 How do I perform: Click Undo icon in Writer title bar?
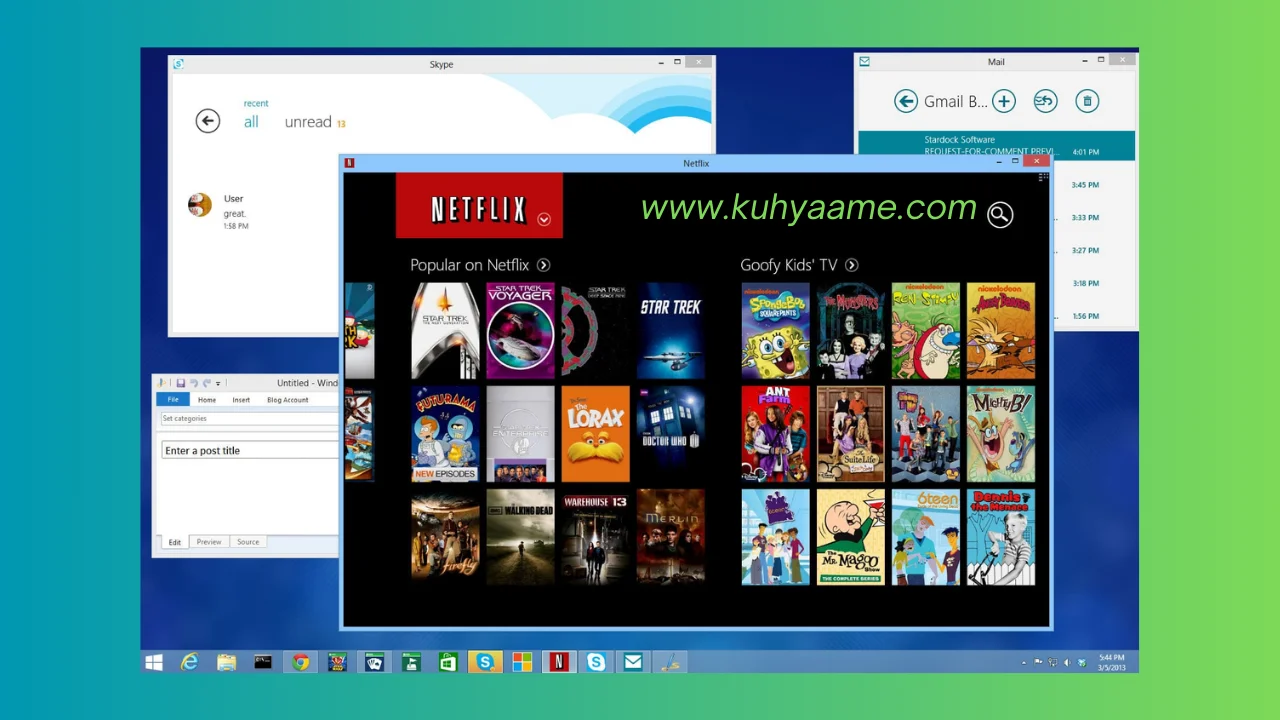pyautogui.click(x=194, y=383)
